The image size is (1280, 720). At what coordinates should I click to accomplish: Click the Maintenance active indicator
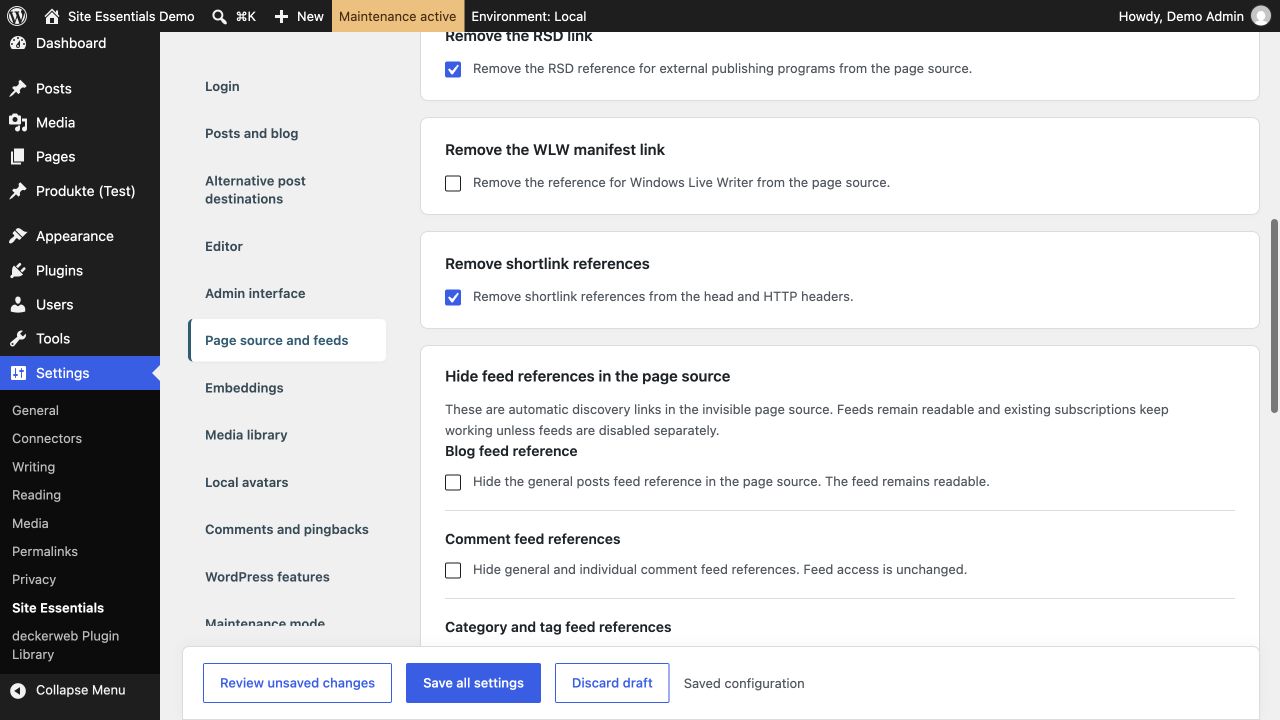pos(397,16)
